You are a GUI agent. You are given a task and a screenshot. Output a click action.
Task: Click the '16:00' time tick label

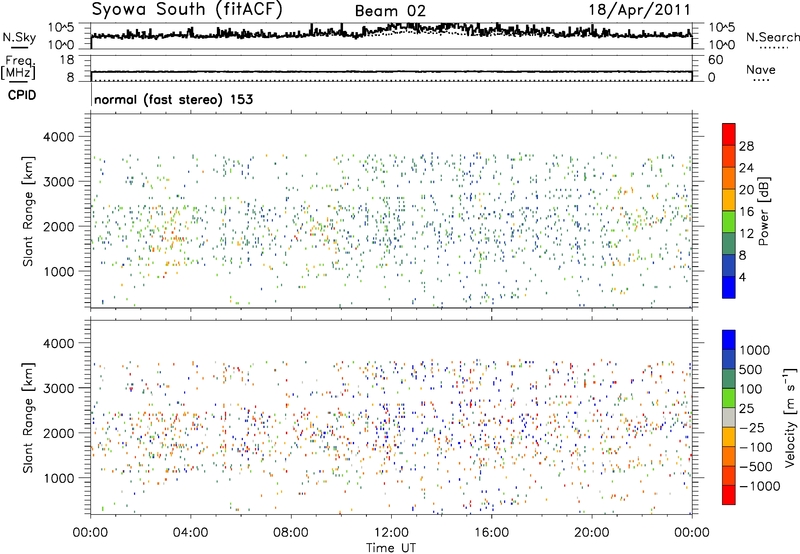point(491,533)
